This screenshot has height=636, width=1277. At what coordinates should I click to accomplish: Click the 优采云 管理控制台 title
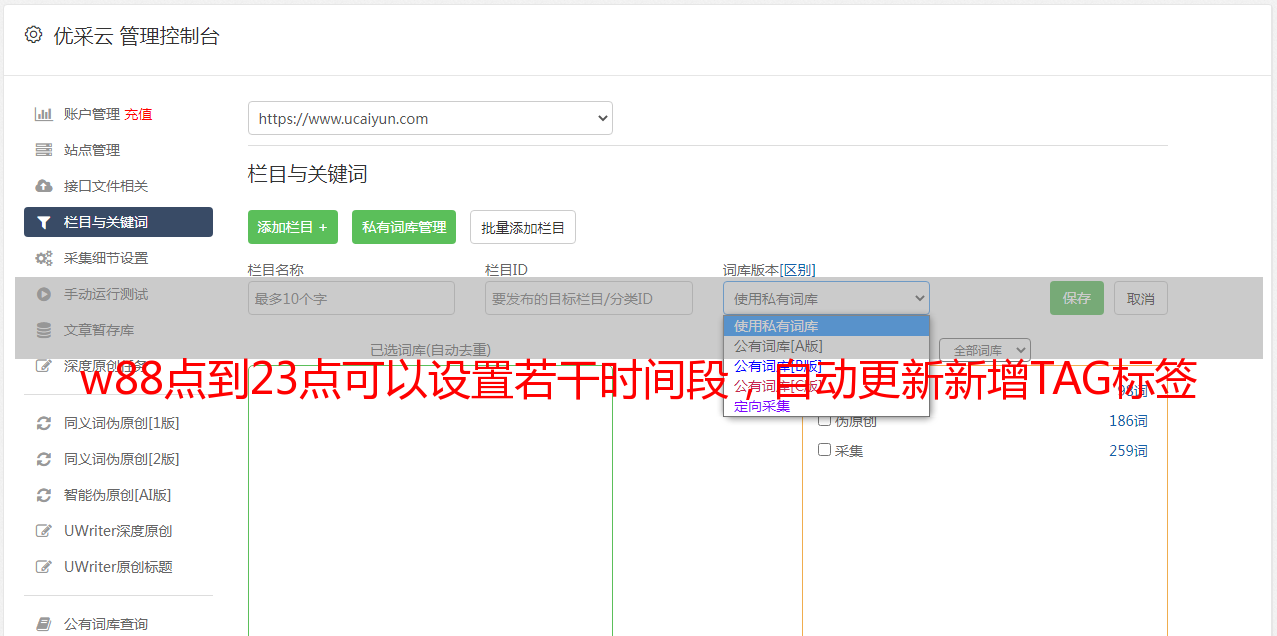136,36
